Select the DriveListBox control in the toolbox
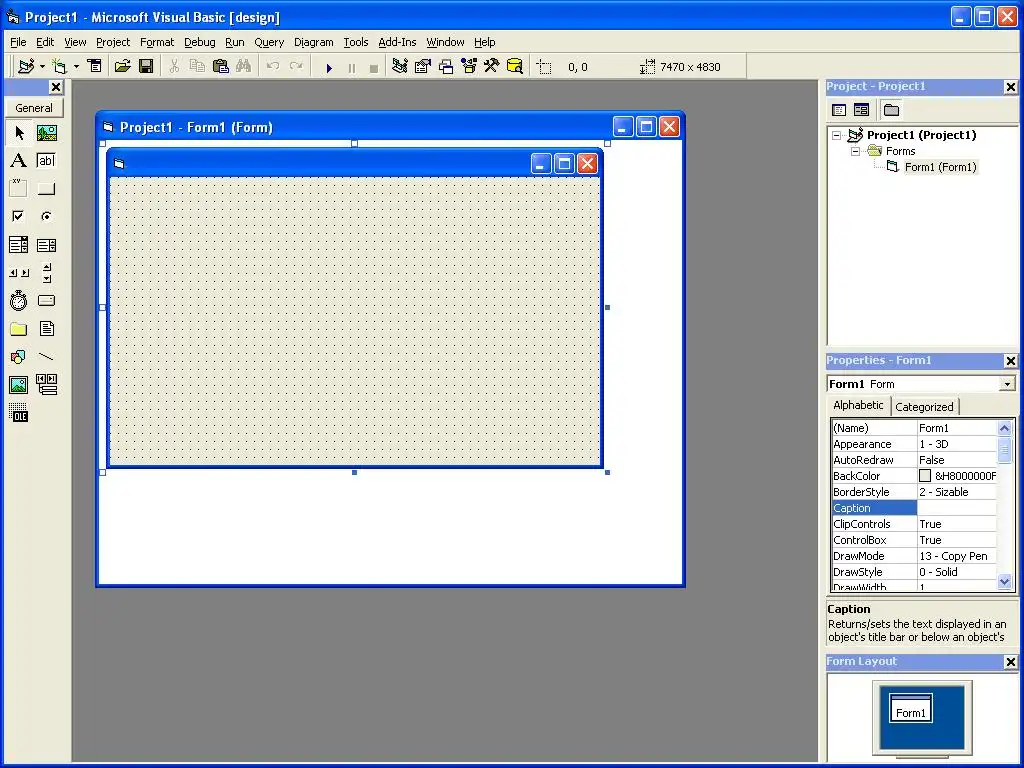The height and width of the screenshot is (768, 1024). coord(46,300)
